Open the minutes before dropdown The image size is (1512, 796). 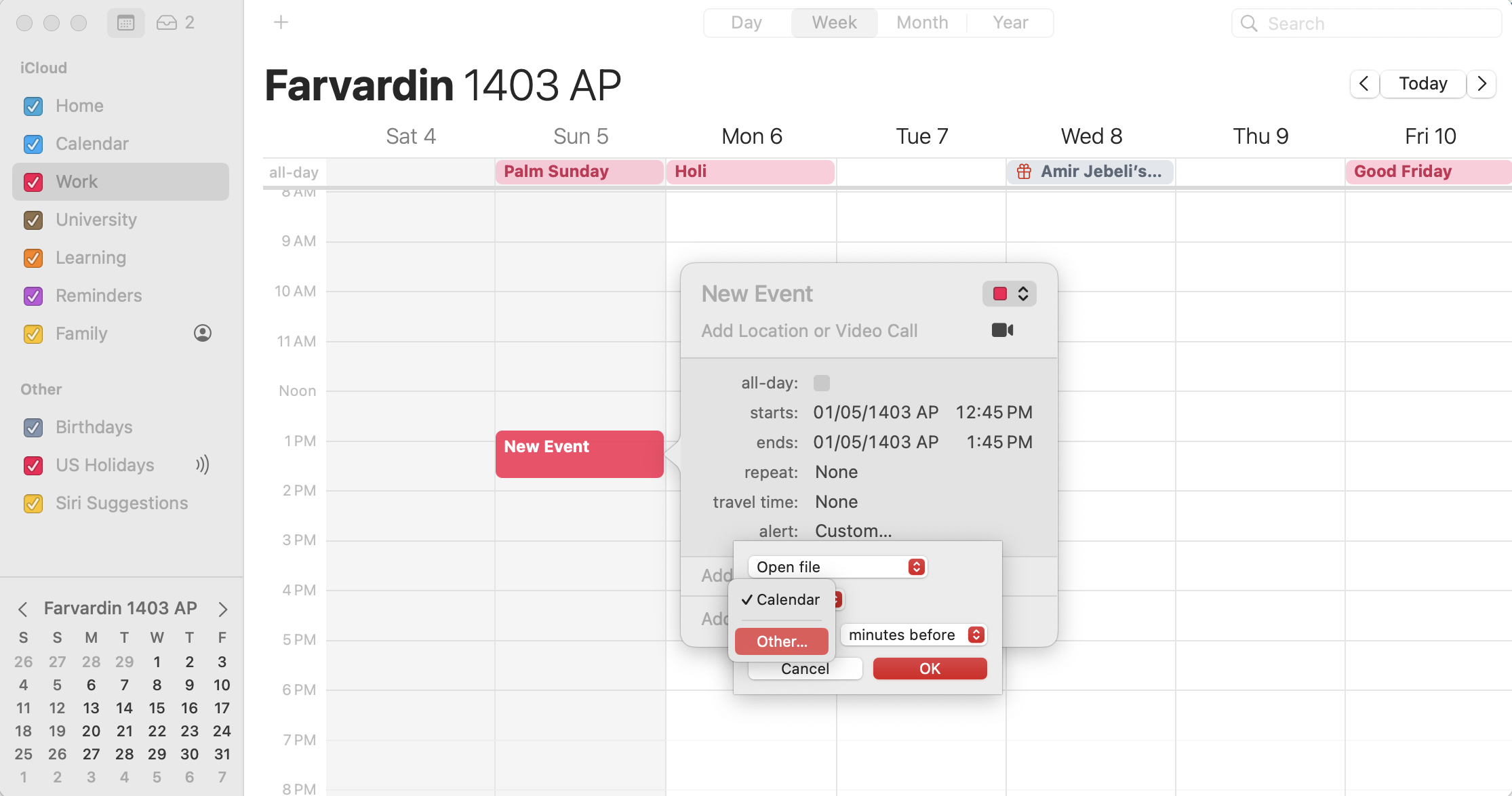[914, 635]
